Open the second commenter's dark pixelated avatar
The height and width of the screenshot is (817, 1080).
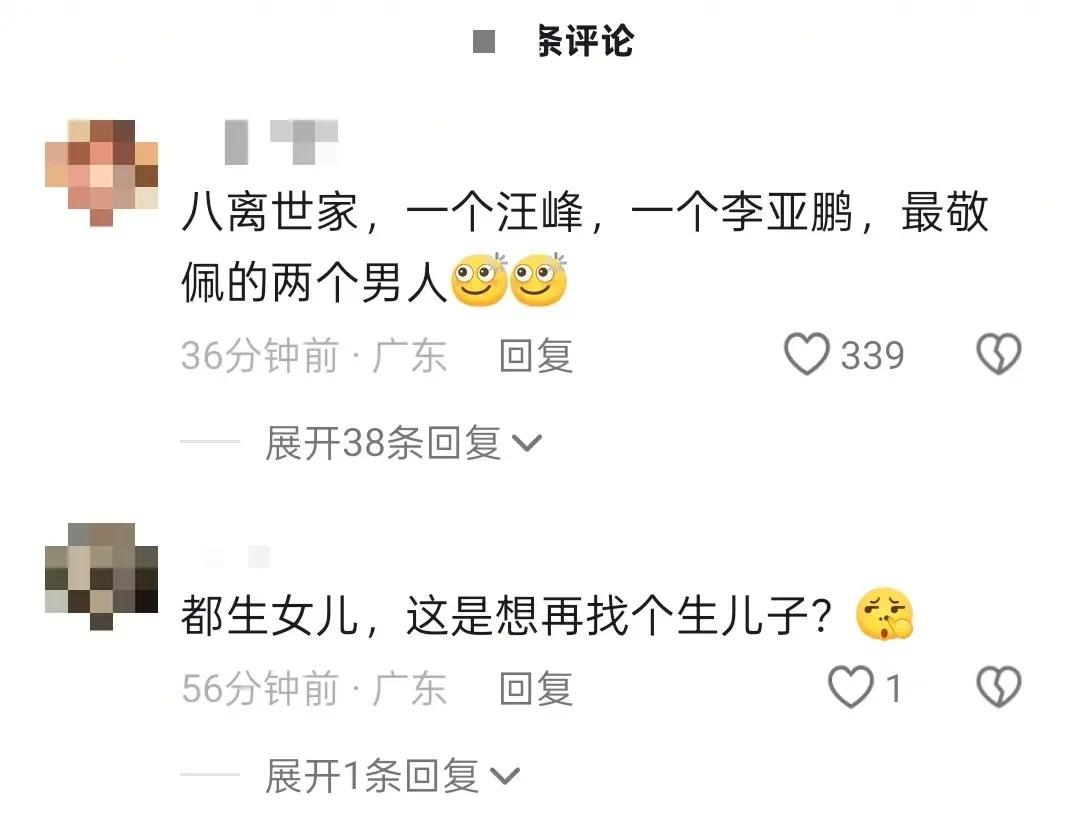tap(101, 576)
